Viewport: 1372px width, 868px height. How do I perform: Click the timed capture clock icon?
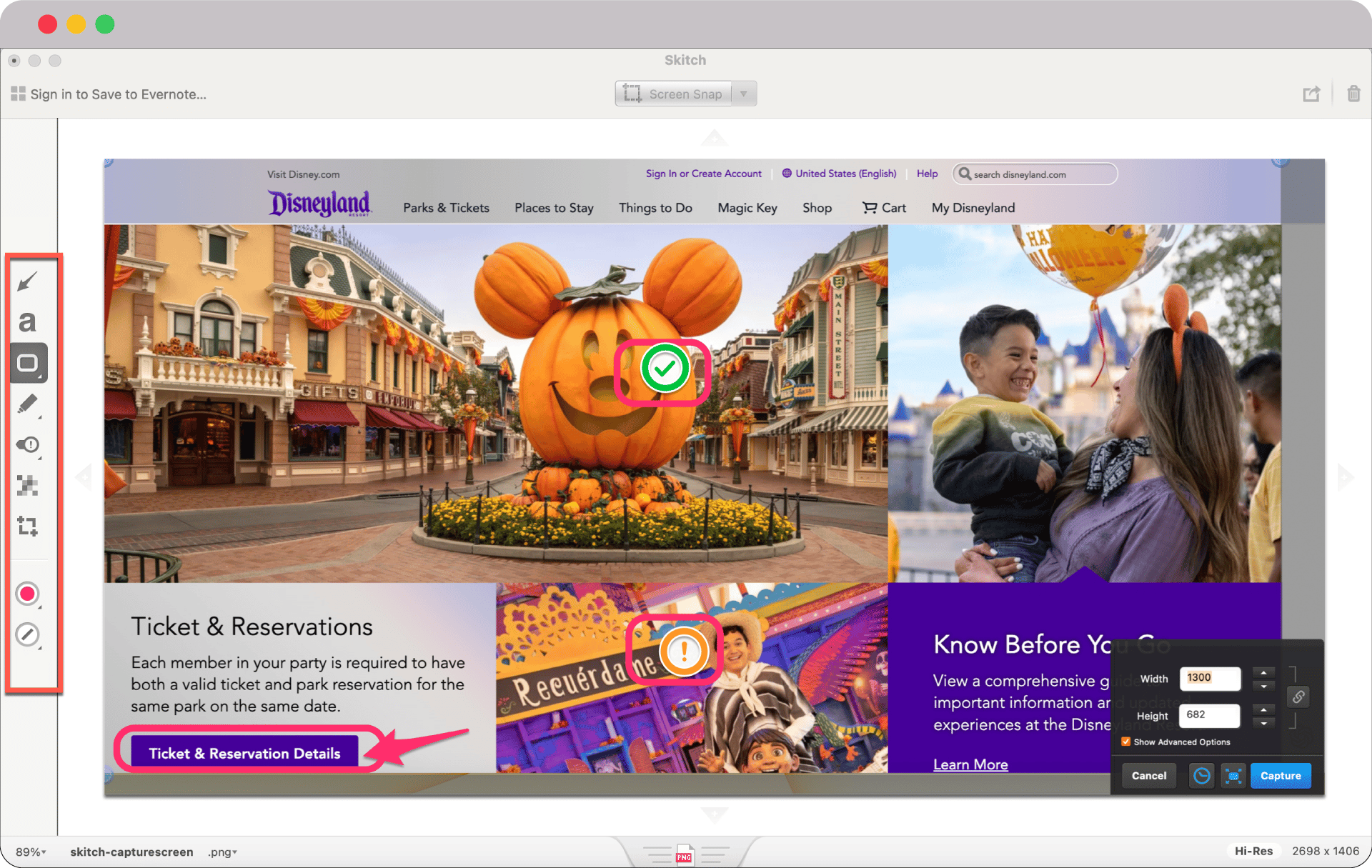click(1202, 776)
